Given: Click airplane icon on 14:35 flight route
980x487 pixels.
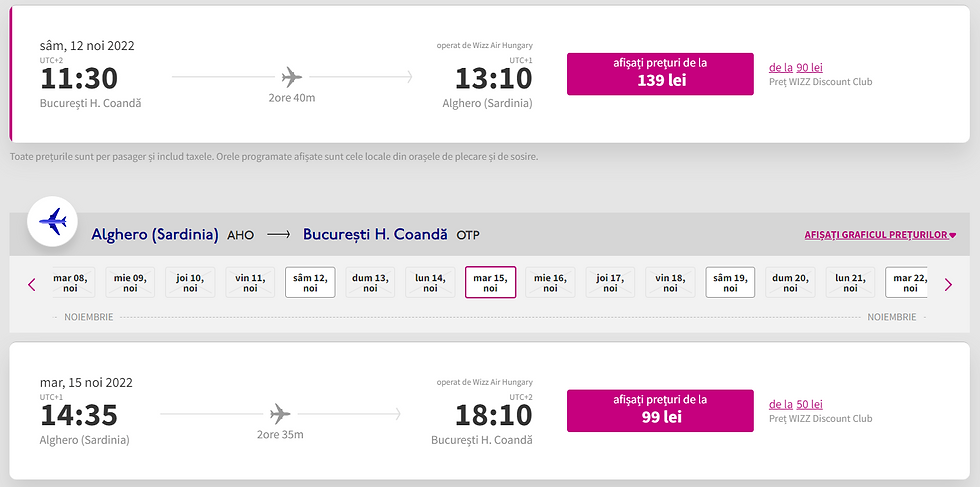Looking at the screenshot, I should (x=280, y=413).
